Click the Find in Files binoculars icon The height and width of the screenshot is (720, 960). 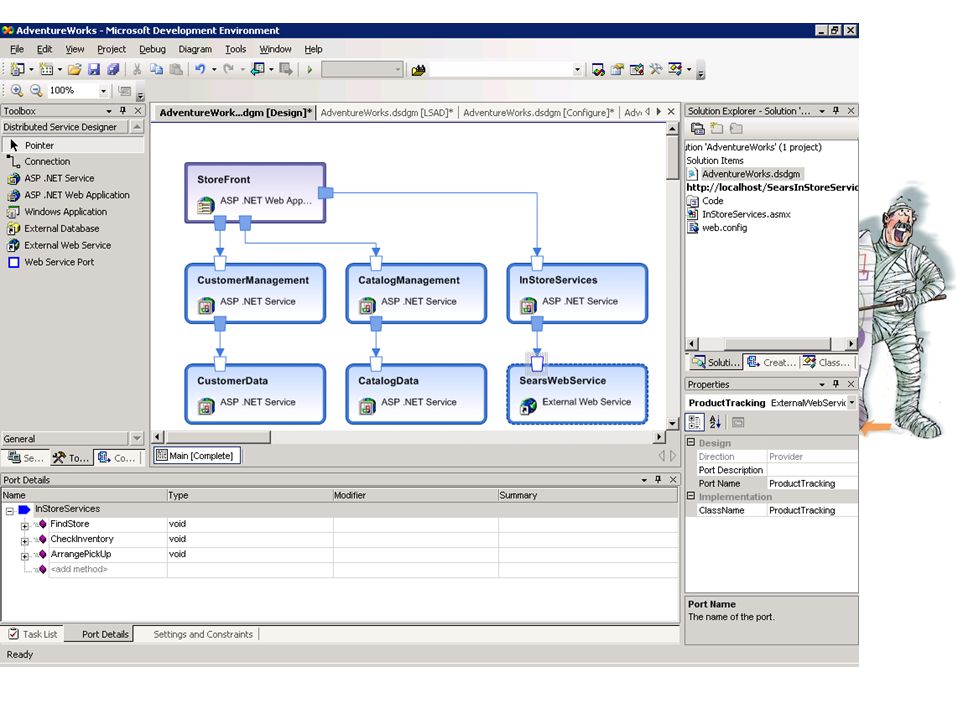(x=419, y=70)
